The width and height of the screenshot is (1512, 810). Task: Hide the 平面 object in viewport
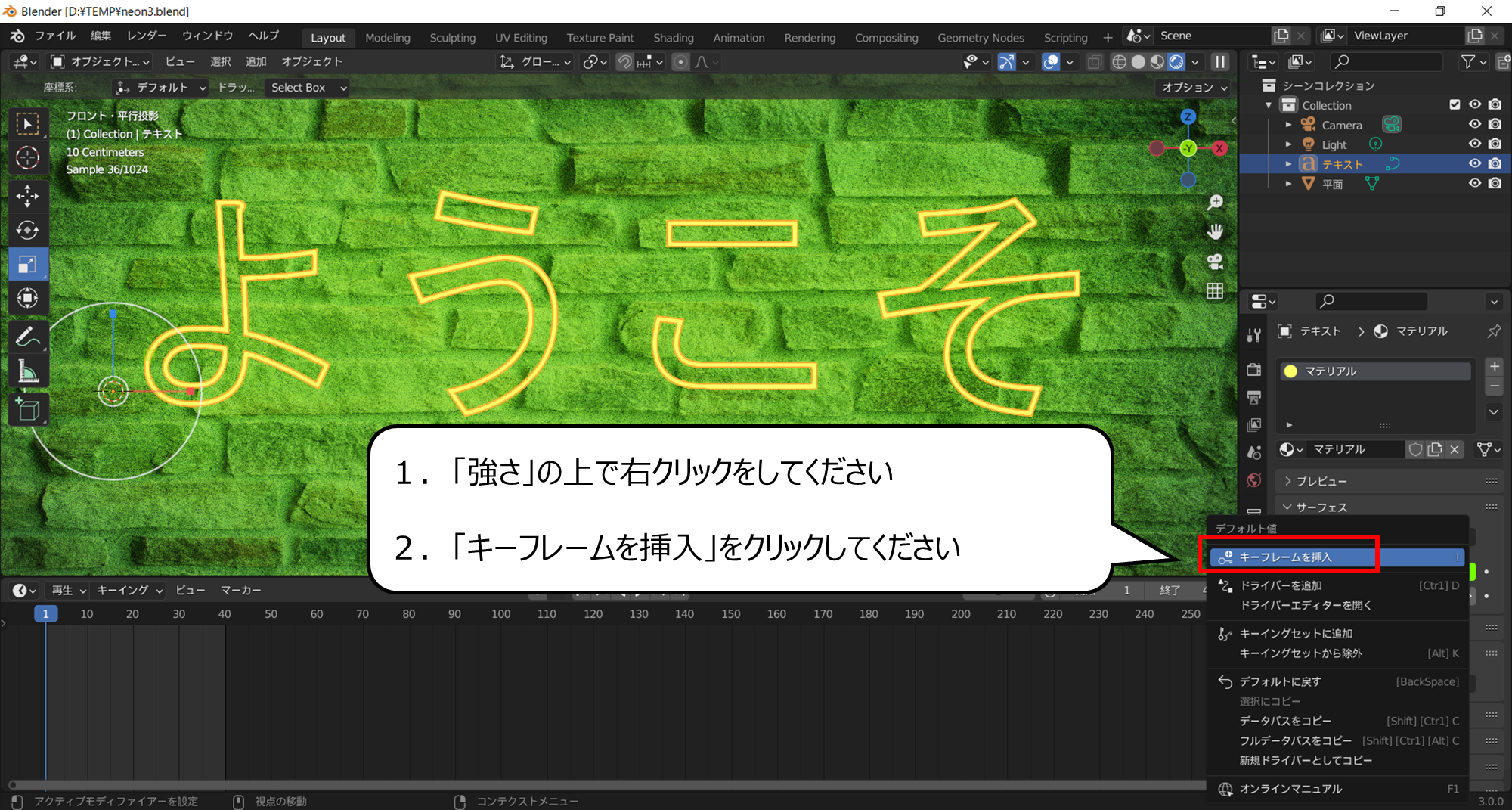click(x=1475, y=183)
